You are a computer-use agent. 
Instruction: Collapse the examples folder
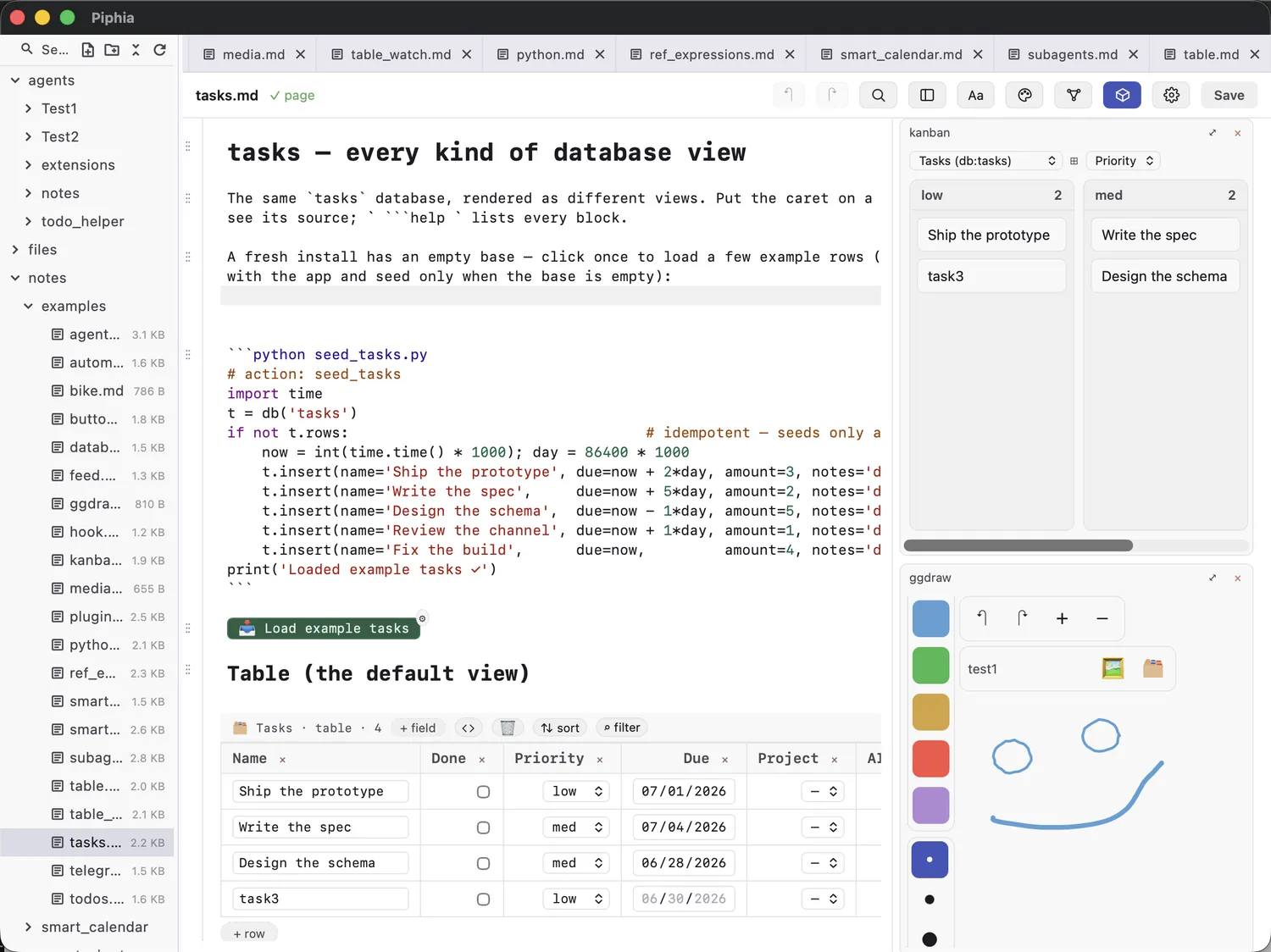pyautogui.click(x=28, y=307)
